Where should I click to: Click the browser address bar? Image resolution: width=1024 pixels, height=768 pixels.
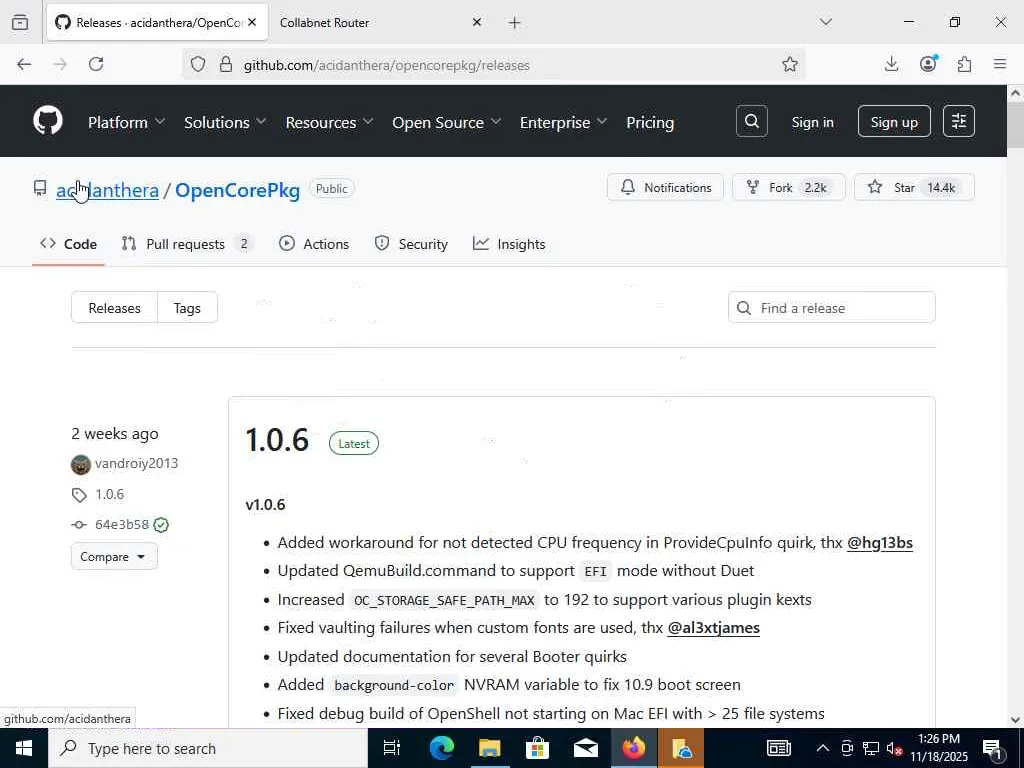(x=493, y=65)
